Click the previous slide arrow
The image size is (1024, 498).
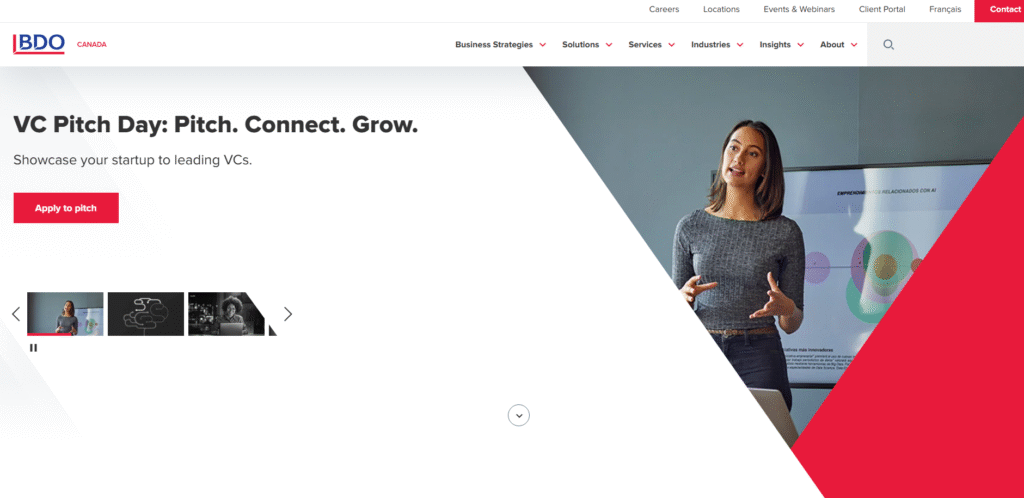point(16,314)
